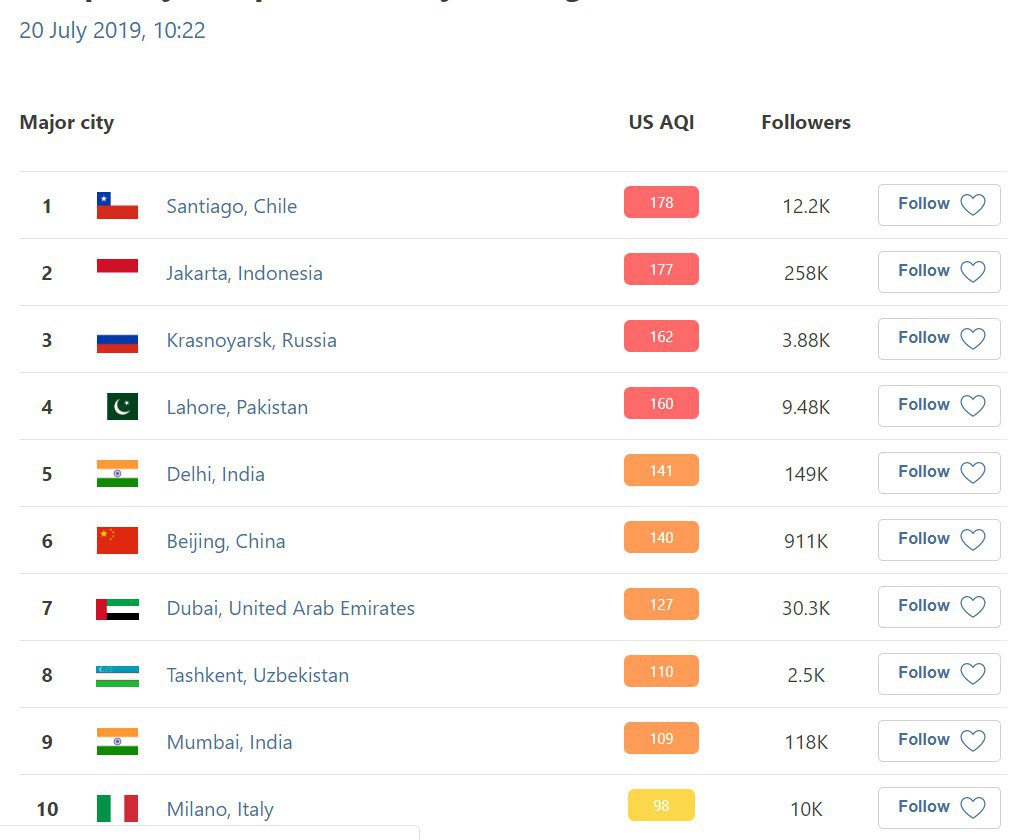Screen dimensions: 1015x840
Task: Follow Lahore with the Follow button
Action: tap(939, 406)
